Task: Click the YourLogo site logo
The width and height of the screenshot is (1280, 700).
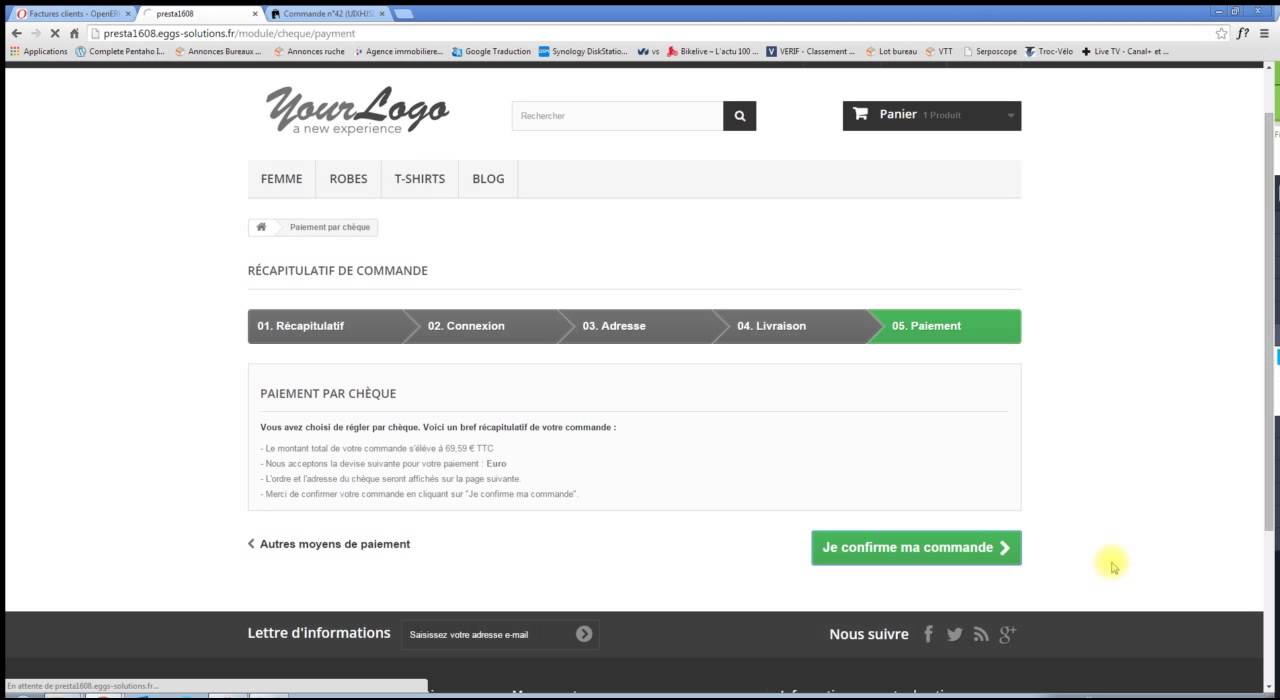Action: click(x=357, y=110)
